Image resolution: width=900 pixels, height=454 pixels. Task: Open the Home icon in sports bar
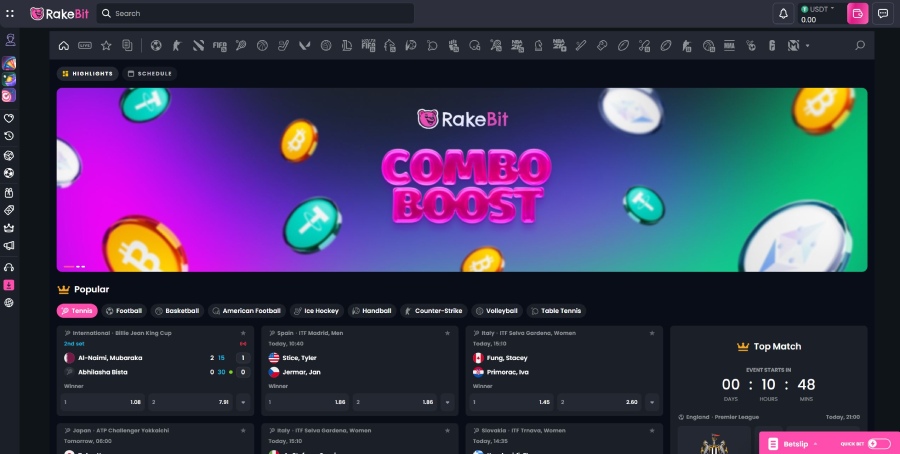pyautogui.click(x=64, y=45)
